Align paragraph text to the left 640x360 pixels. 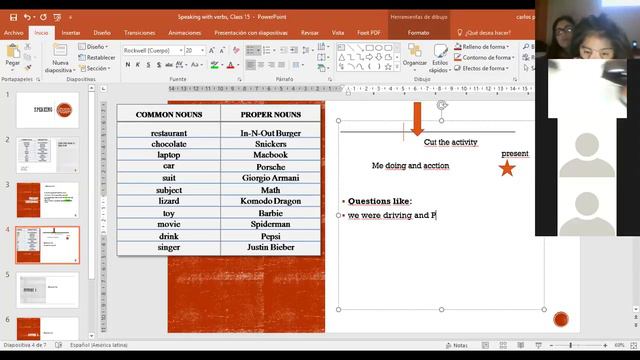[251, 65]
